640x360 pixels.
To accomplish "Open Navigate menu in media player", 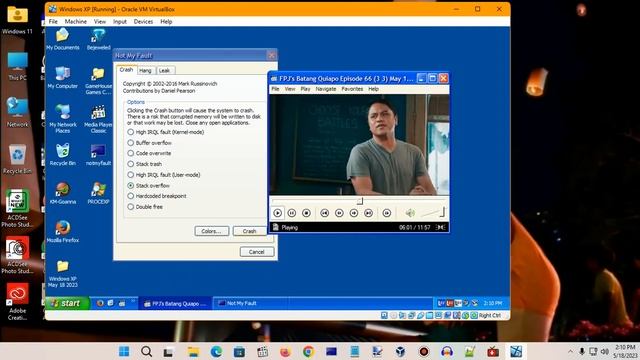I will click(x=326, y=89).
